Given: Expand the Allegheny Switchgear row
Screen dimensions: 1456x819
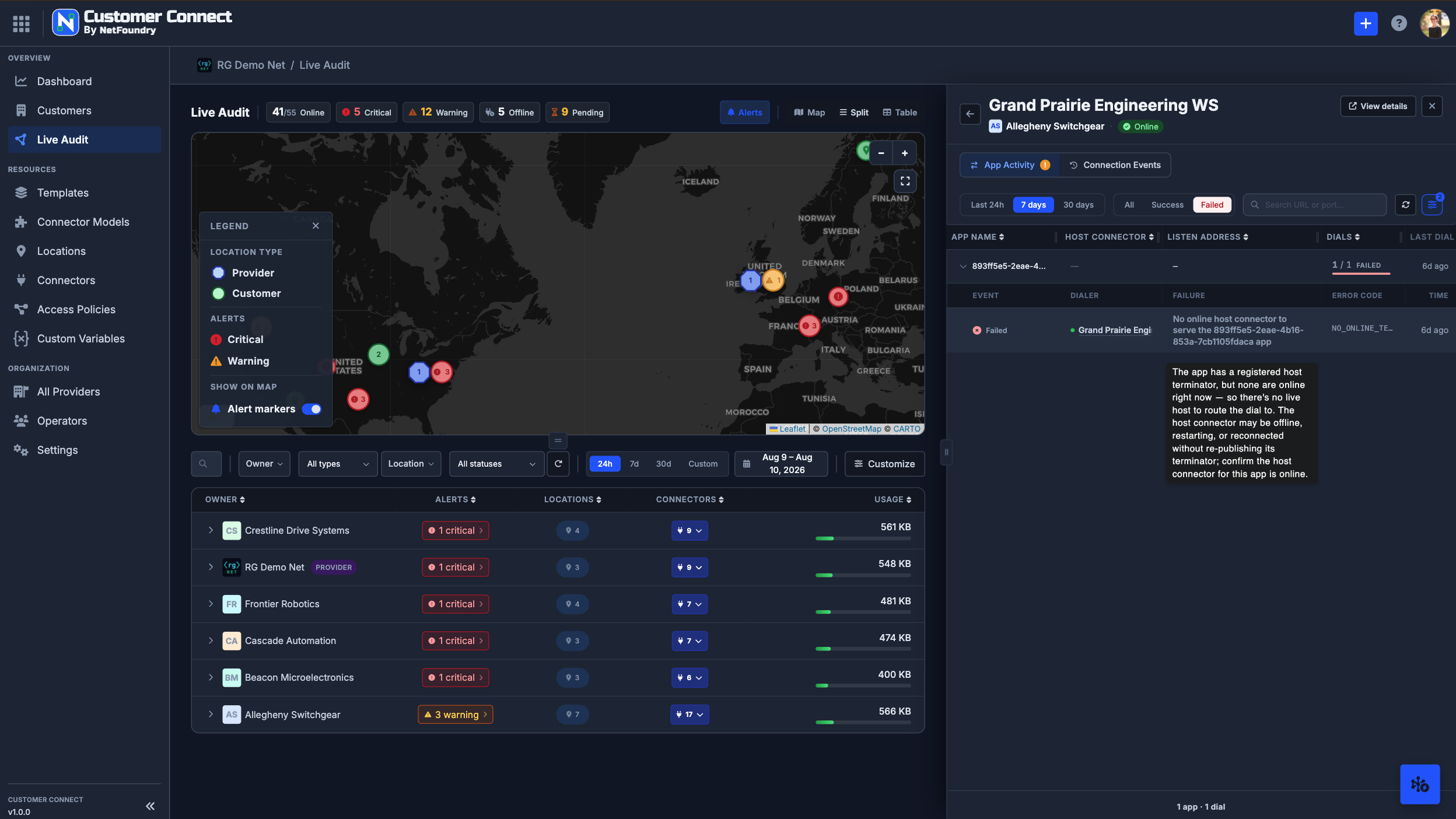Looking at the screenshot, I should click(x=211, y=714).
